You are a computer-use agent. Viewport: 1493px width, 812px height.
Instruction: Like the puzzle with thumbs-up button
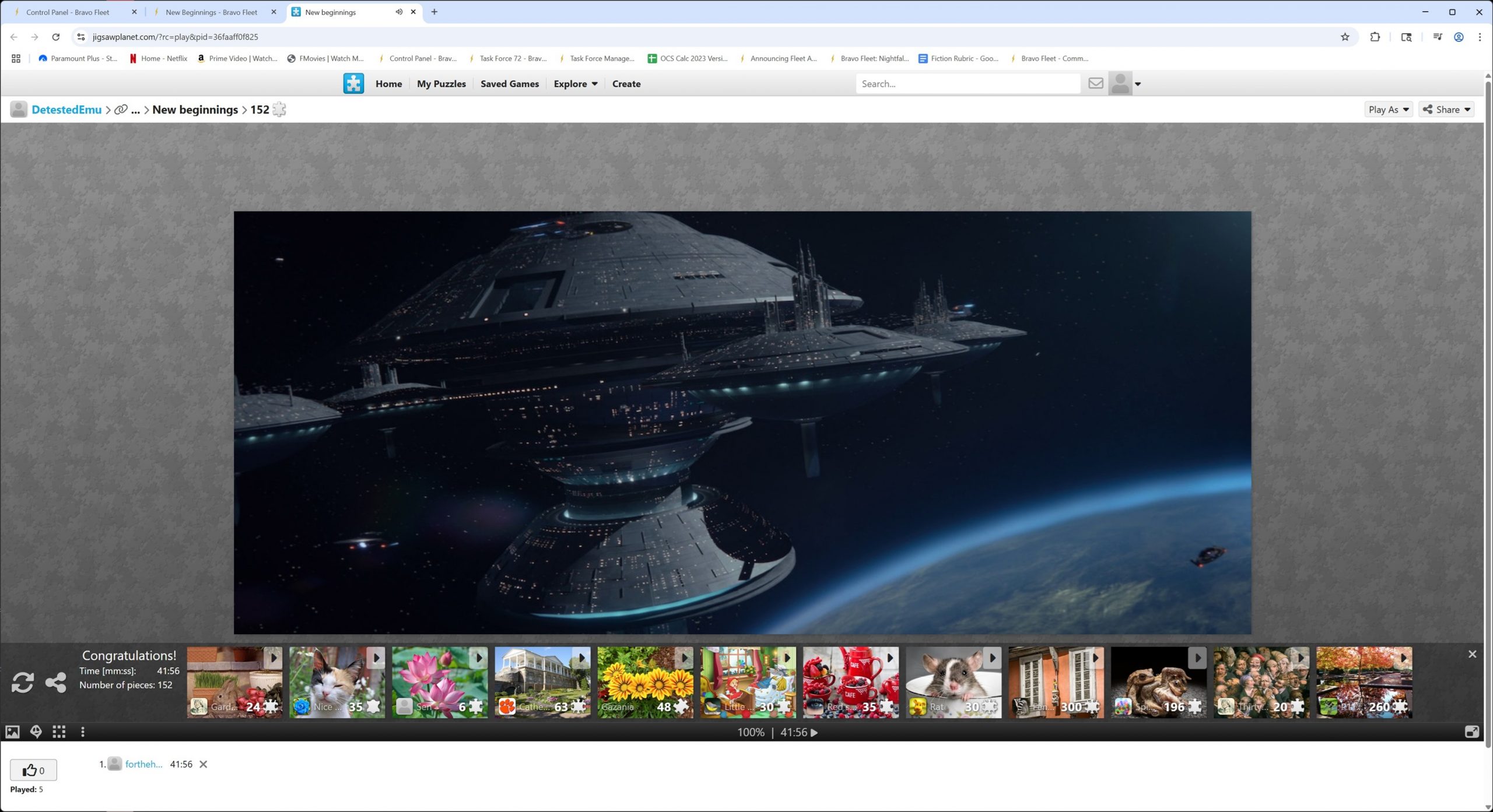pos(33,770)
